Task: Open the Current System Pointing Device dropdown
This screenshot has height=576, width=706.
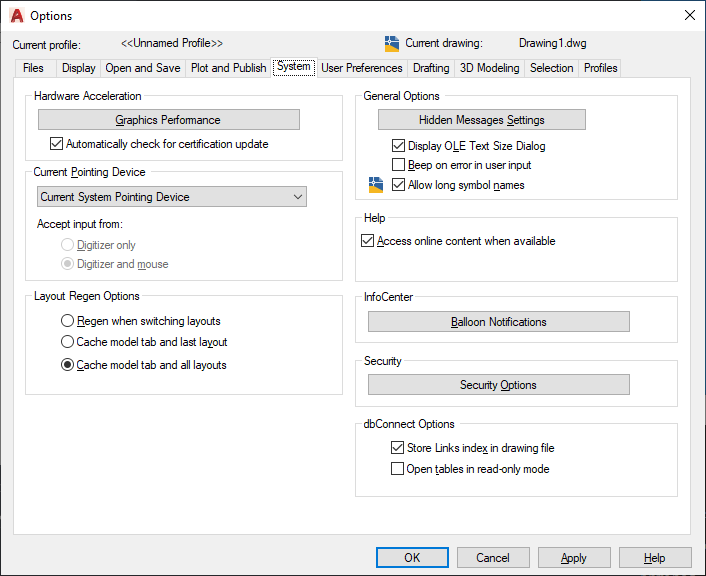Action: (x=172, y=197)
